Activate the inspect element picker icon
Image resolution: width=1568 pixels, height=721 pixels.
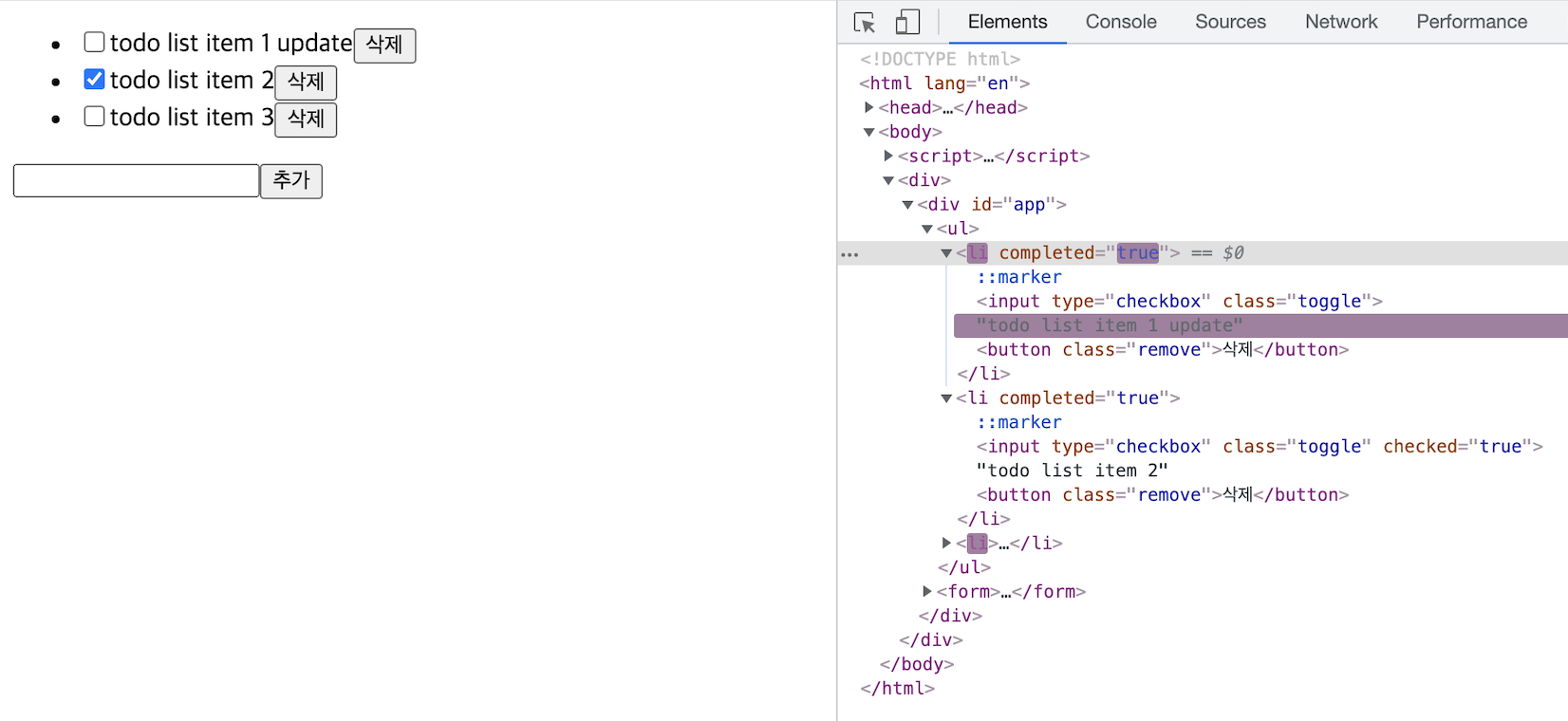click(864, 22)
